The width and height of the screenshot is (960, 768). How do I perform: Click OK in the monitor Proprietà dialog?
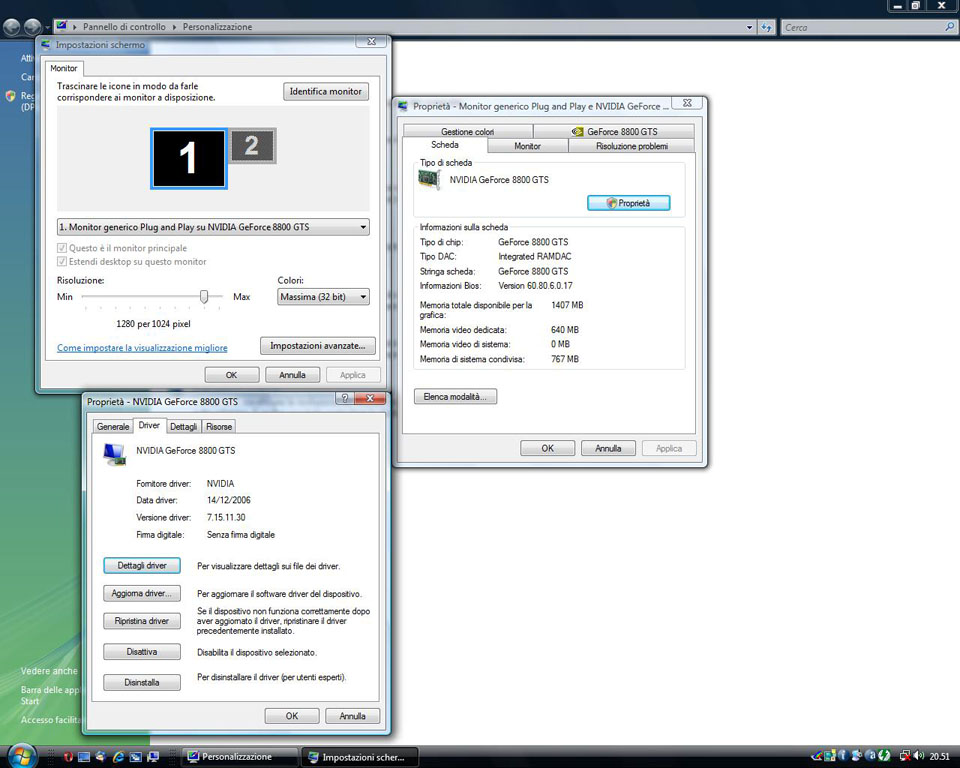coord(547,448)
